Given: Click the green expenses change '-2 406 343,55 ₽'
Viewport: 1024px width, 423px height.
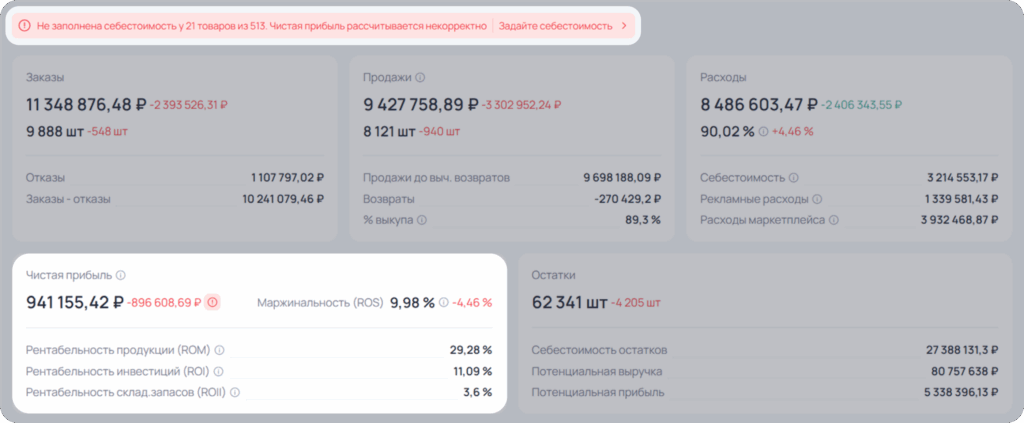Looking at the screenshot, I should click(x=861, y=104).
